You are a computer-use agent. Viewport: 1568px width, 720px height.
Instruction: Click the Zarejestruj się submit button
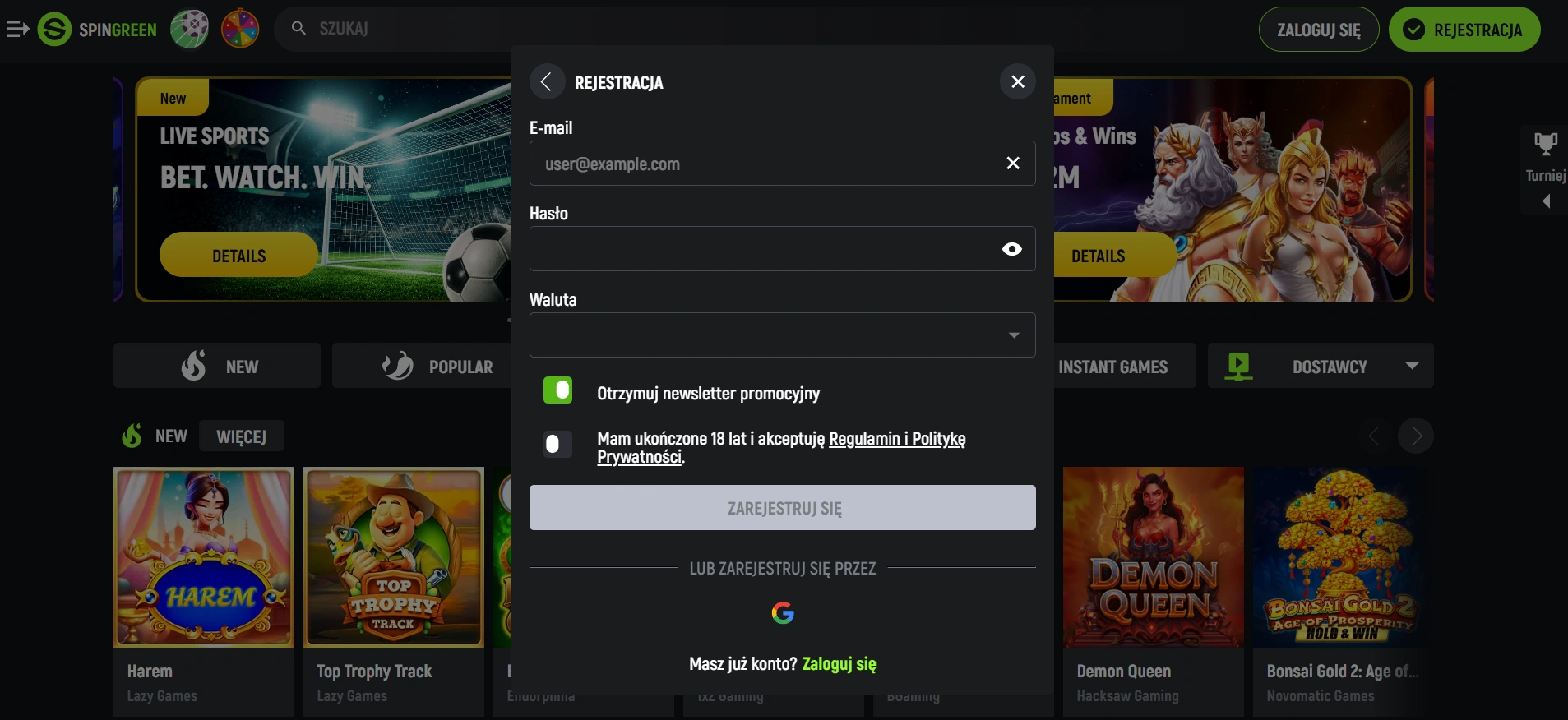(x=782, y=508)
